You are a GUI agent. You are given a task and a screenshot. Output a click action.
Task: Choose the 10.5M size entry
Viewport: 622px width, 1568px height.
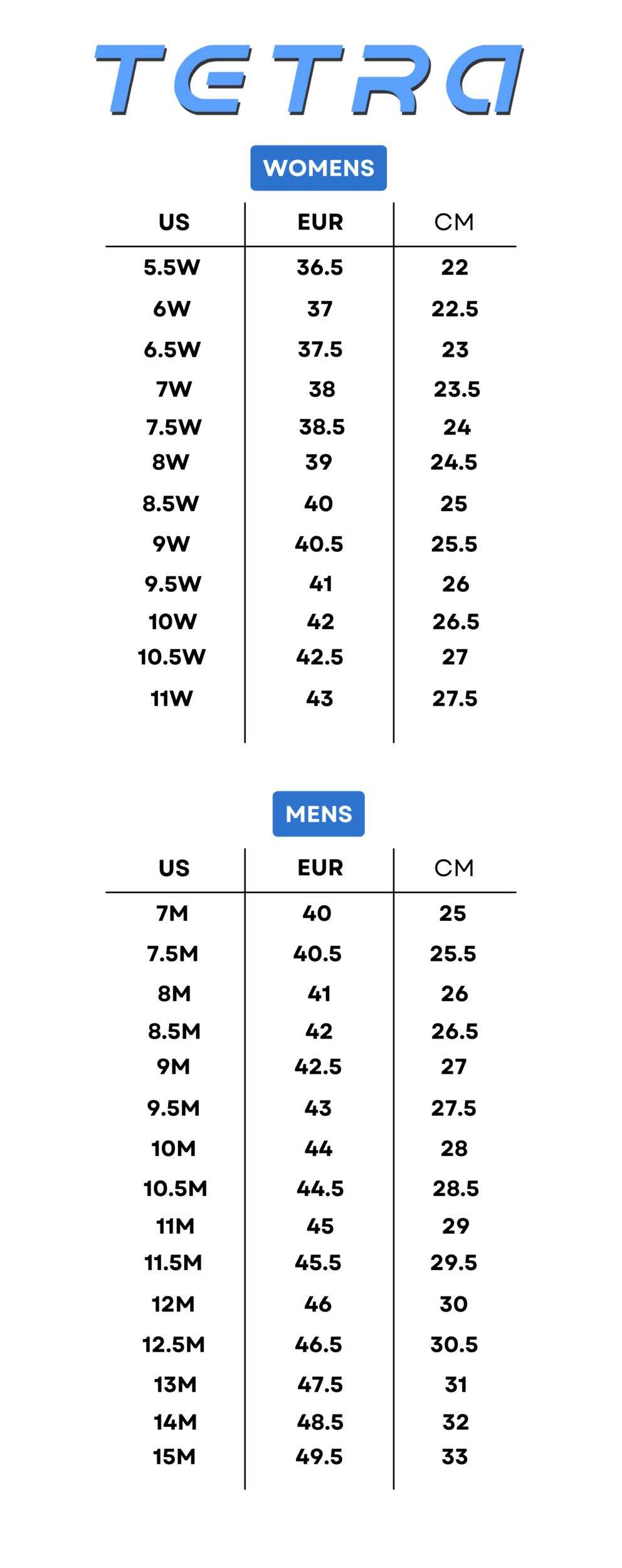click(x=175, y=1188)
